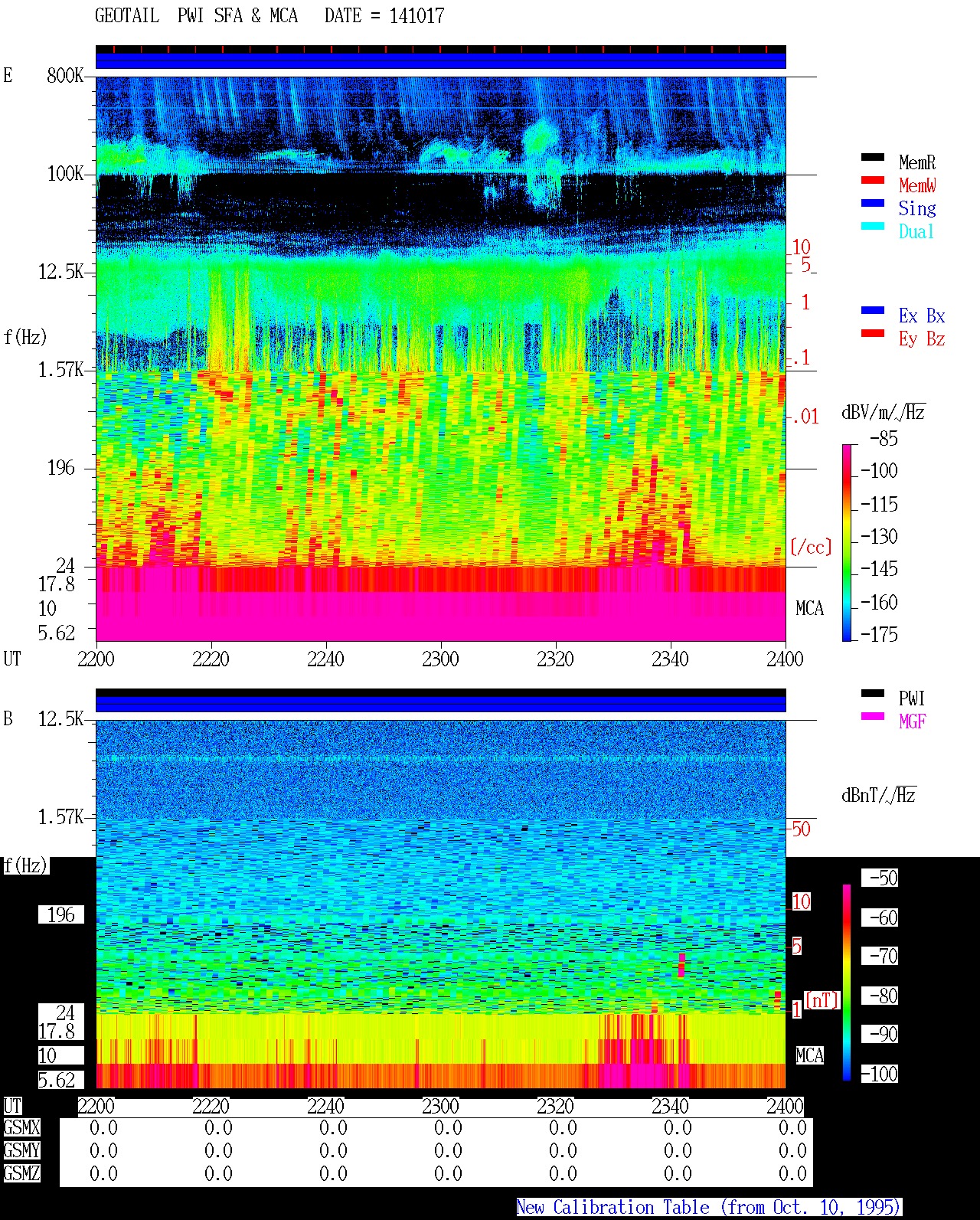The height and width of the screenshot is (1220, 980).
Task: Click the 2340 time tick under E panel
Action: pos(670,659)
